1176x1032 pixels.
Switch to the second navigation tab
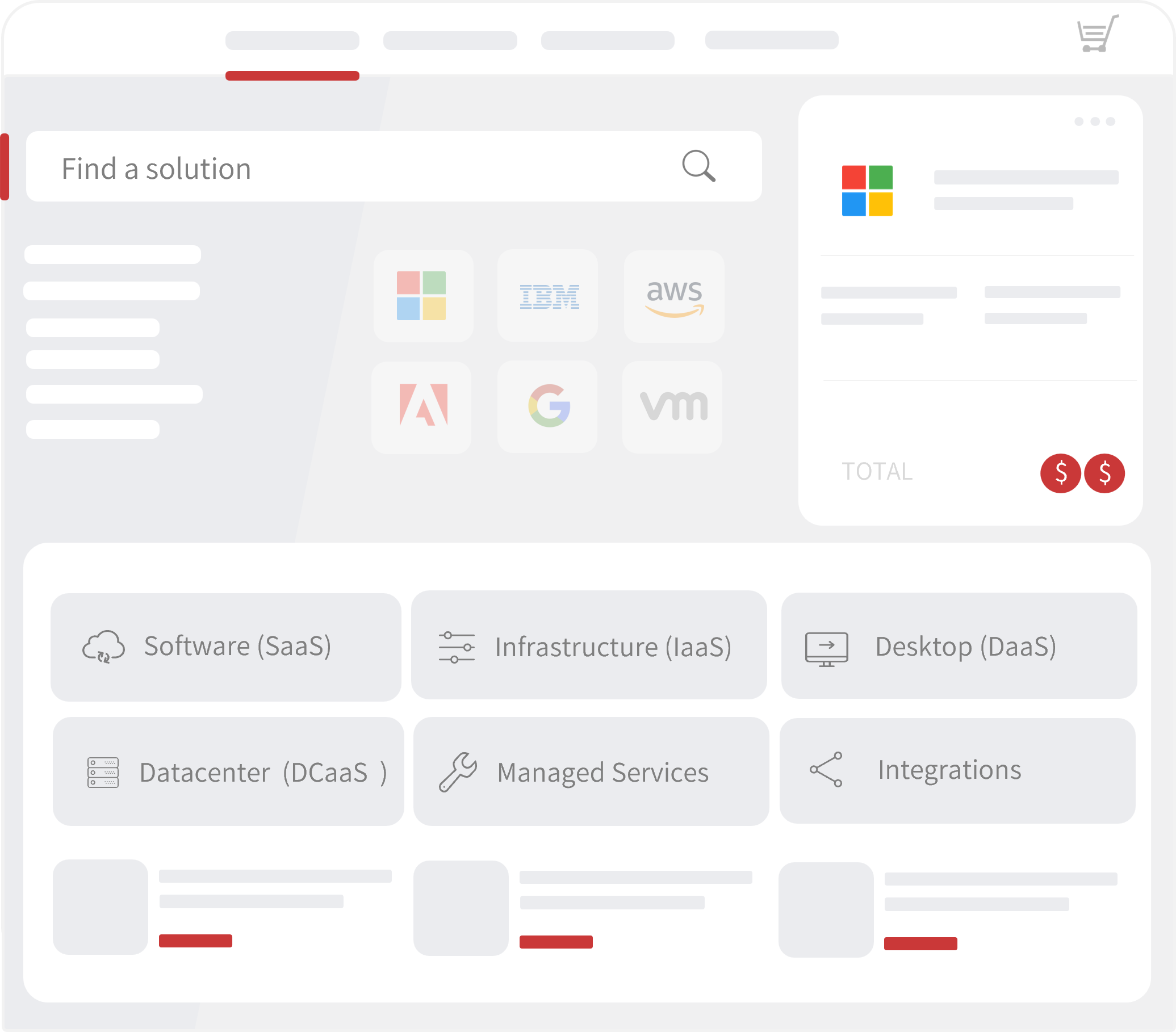450,41
